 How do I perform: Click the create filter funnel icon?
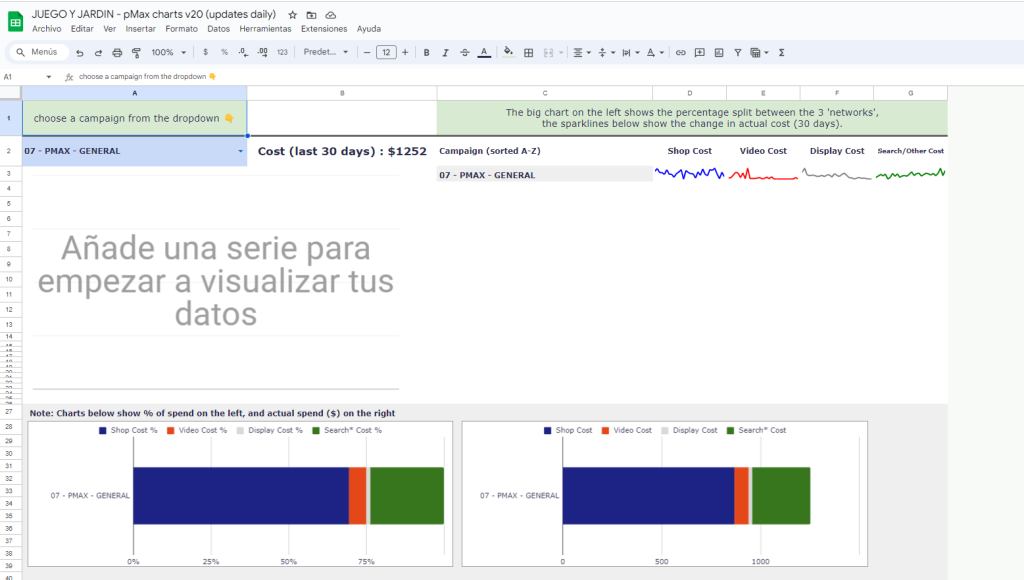click(737, 52)
